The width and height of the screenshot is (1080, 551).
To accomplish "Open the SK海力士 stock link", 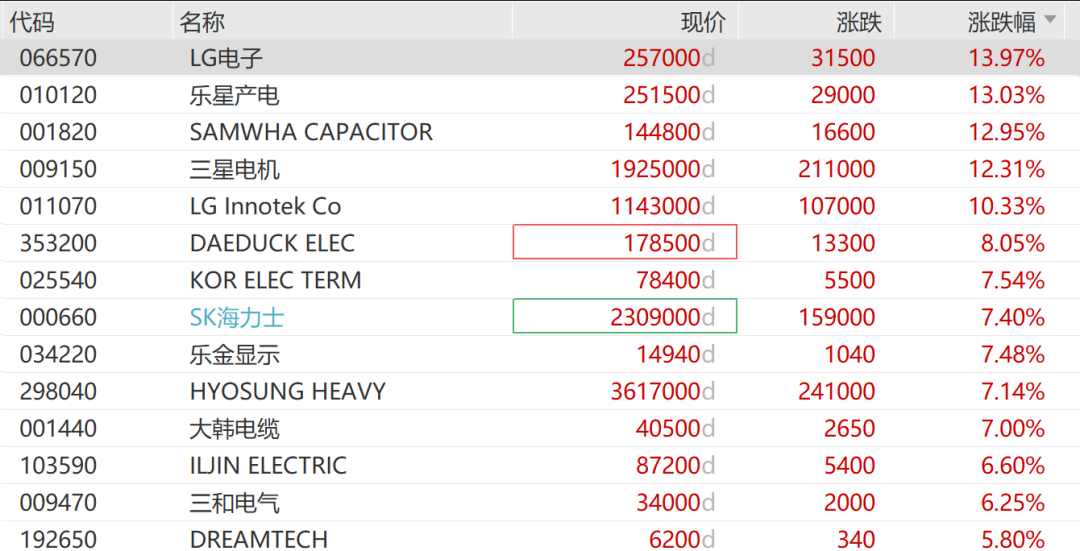I will click(x=237, y=318).
